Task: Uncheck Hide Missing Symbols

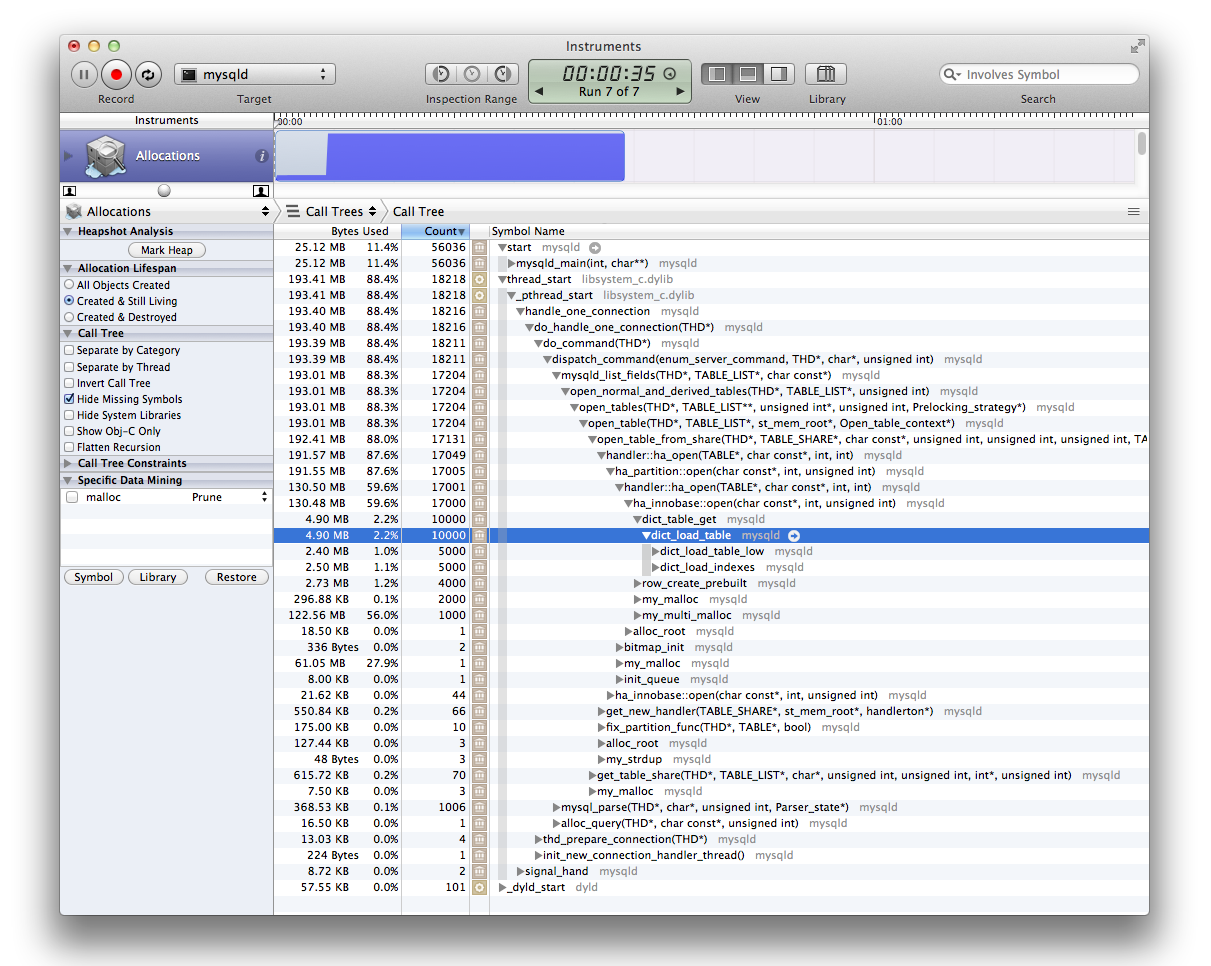Action: click(69, 399)
